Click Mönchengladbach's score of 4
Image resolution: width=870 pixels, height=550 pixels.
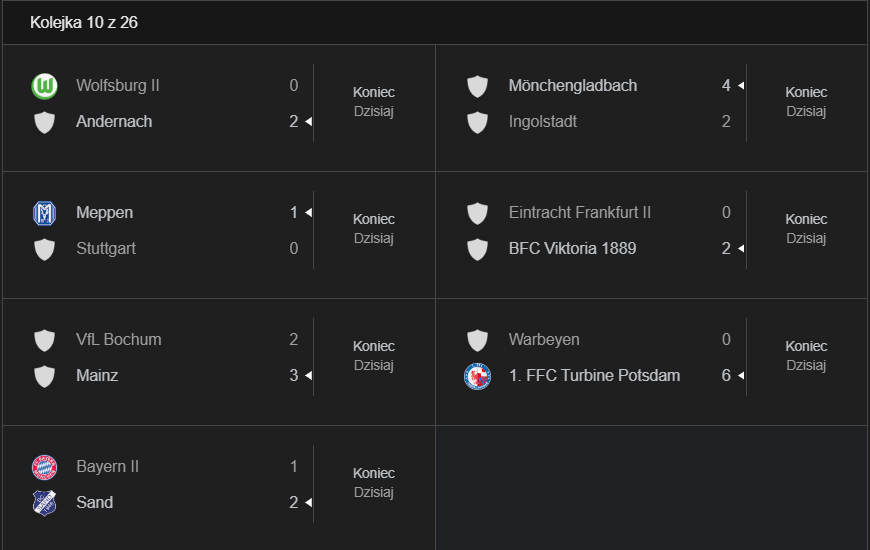726,86
